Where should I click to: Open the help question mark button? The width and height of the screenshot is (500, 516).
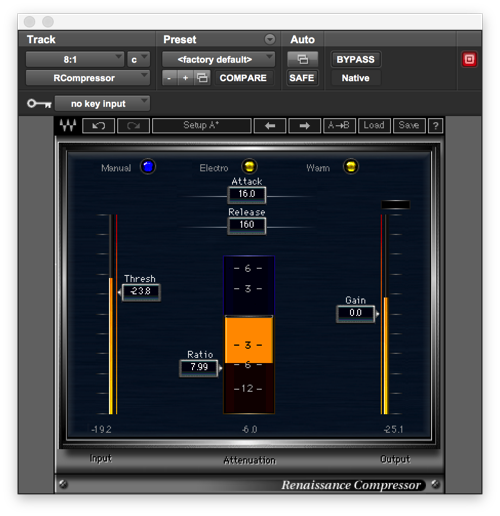[435, 126]
